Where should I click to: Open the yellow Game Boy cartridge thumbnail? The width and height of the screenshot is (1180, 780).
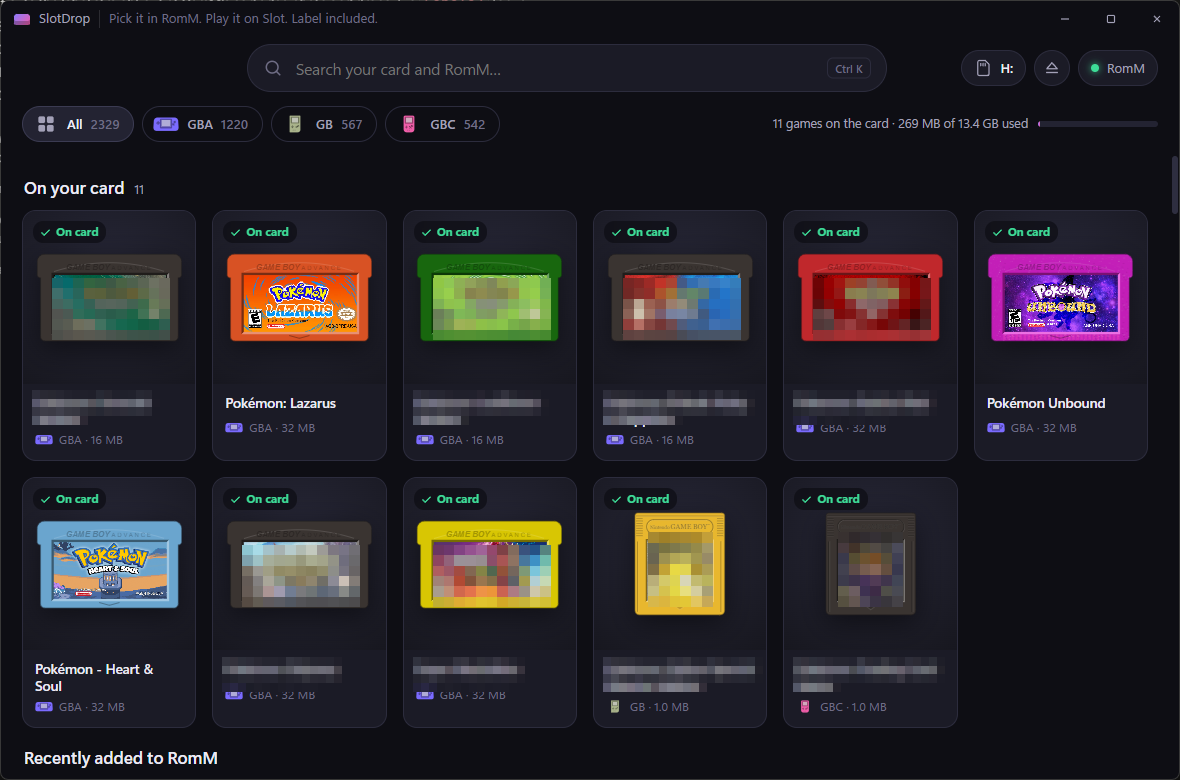pos(680,565)
